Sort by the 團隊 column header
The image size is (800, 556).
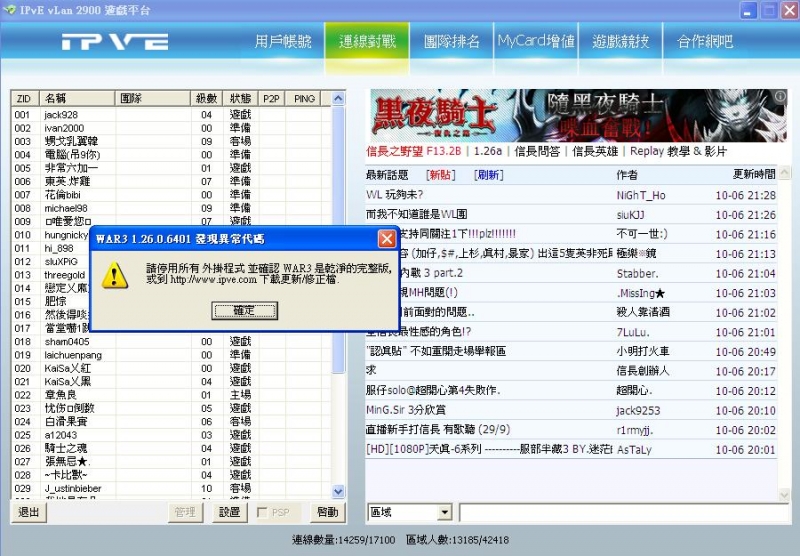[152, 98]
